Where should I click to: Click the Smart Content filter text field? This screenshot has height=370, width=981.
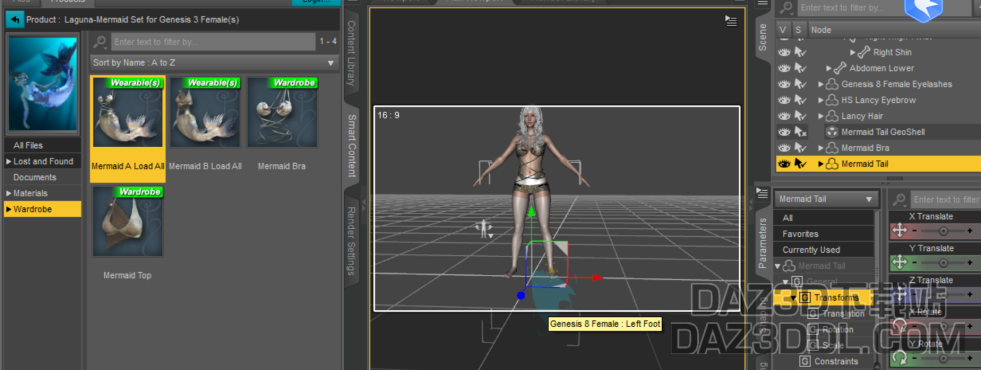coord(213,42)
